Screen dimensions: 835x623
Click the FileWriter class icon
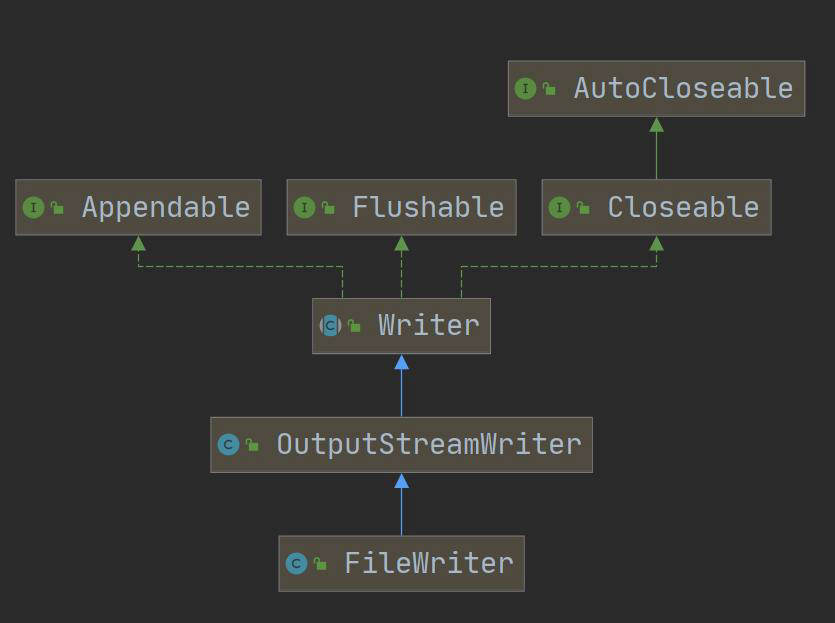click(x=296, y=563)
